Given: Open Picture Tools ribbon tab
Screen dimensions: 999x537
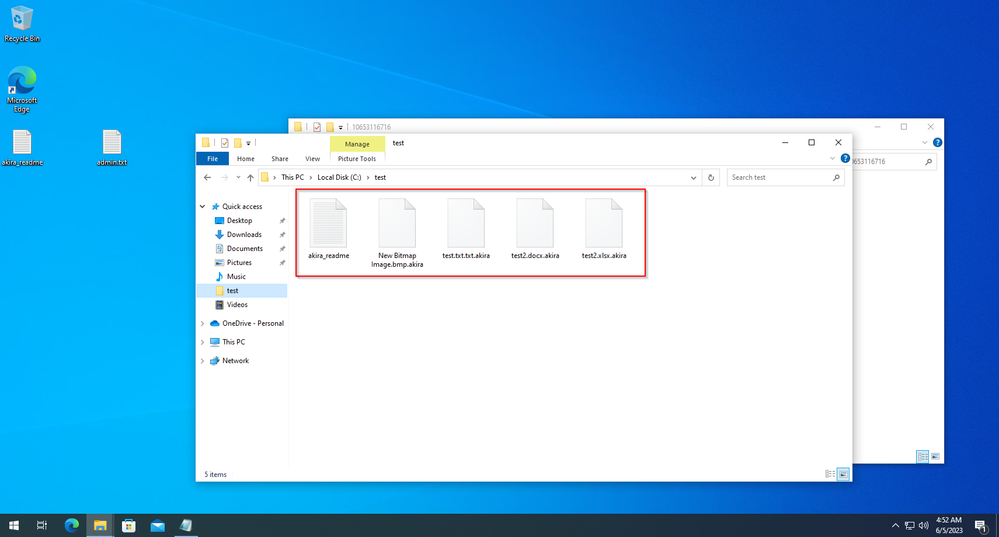Looking at the screenshot, I should [x=357, y=159].
